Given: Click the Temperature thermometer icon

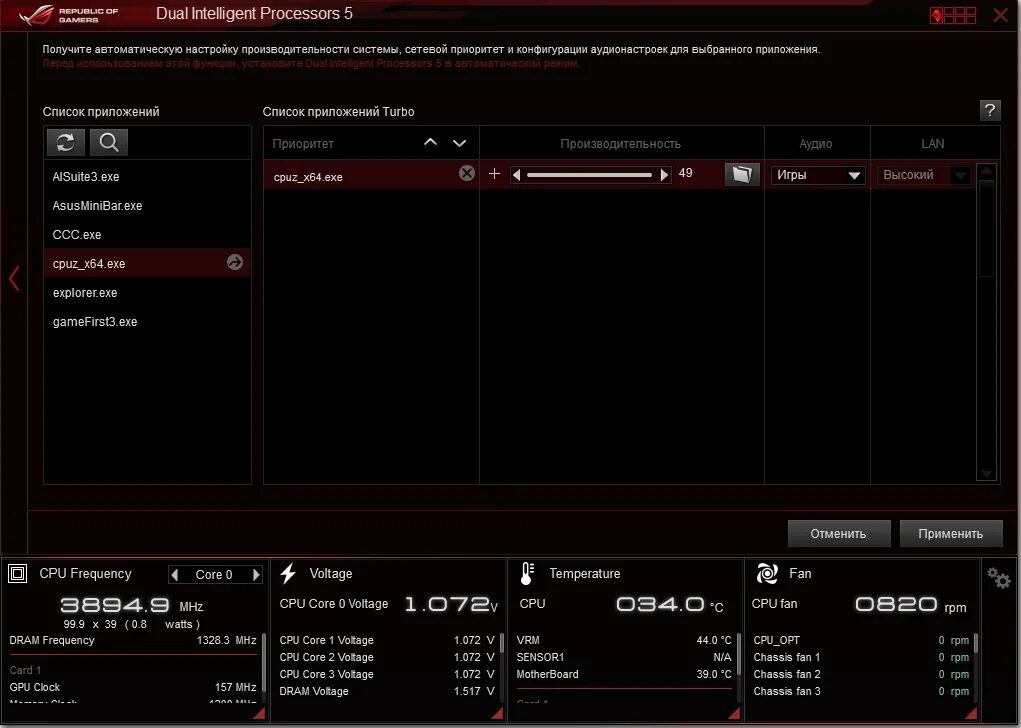Looking at the screenshot, I should click(527, 574).
